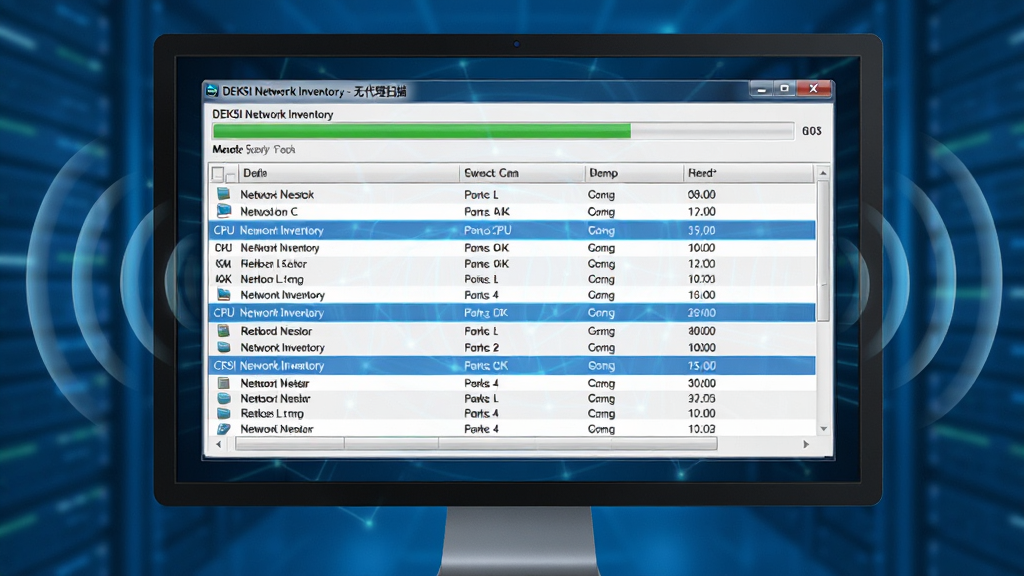Open the Meiole menu item
Viewport: 1024px width, 576px height.
[x=227, y=150]
